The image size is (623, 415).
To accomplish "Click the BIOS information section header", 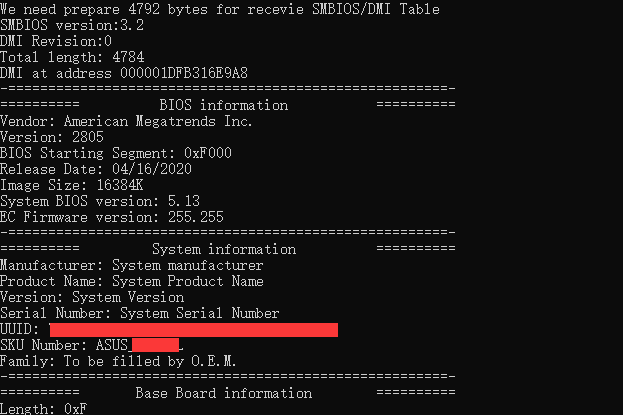I will (223, 105).
